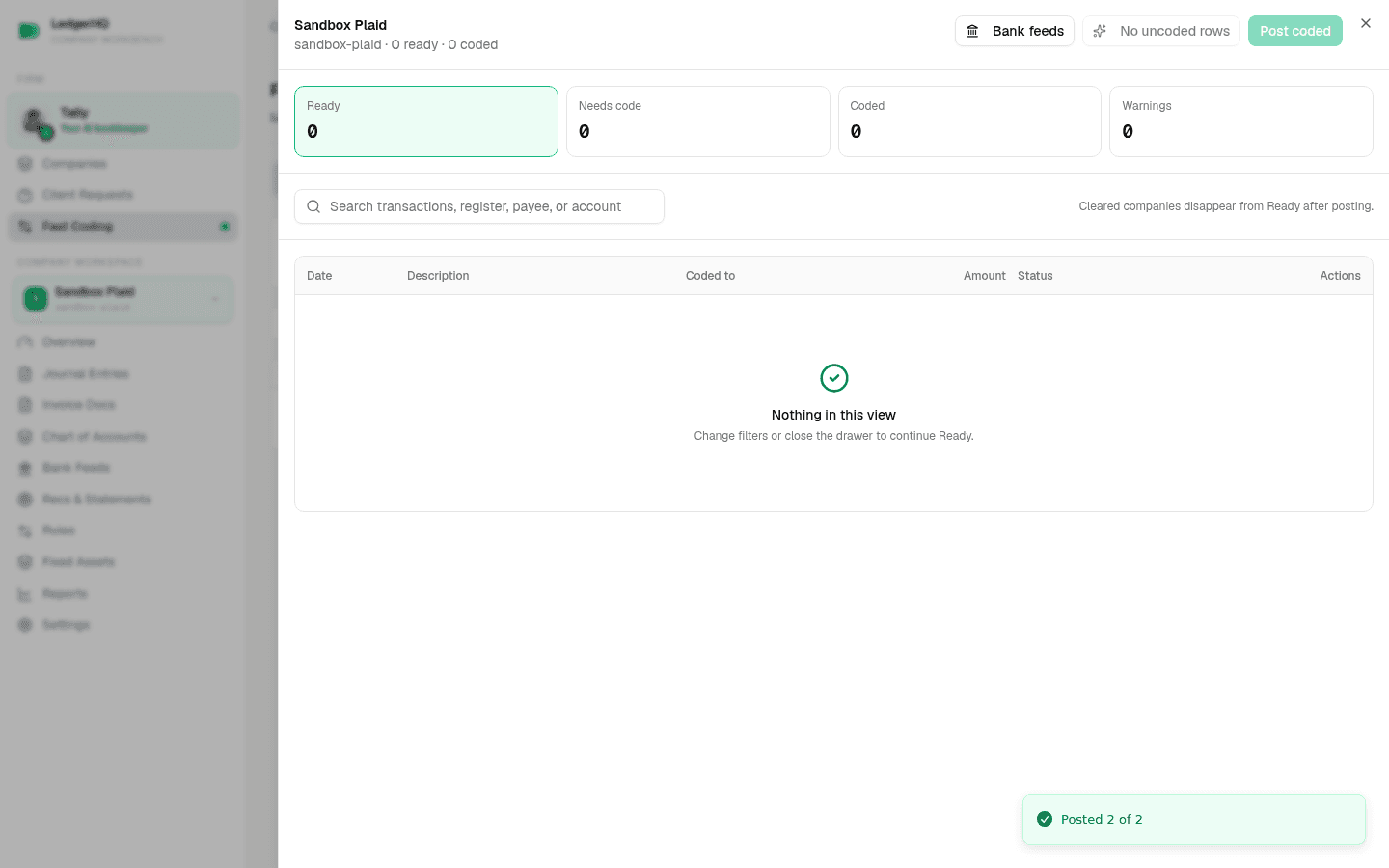Click the Description column header
The image size is (1389, 868).
tap(438, 276)
